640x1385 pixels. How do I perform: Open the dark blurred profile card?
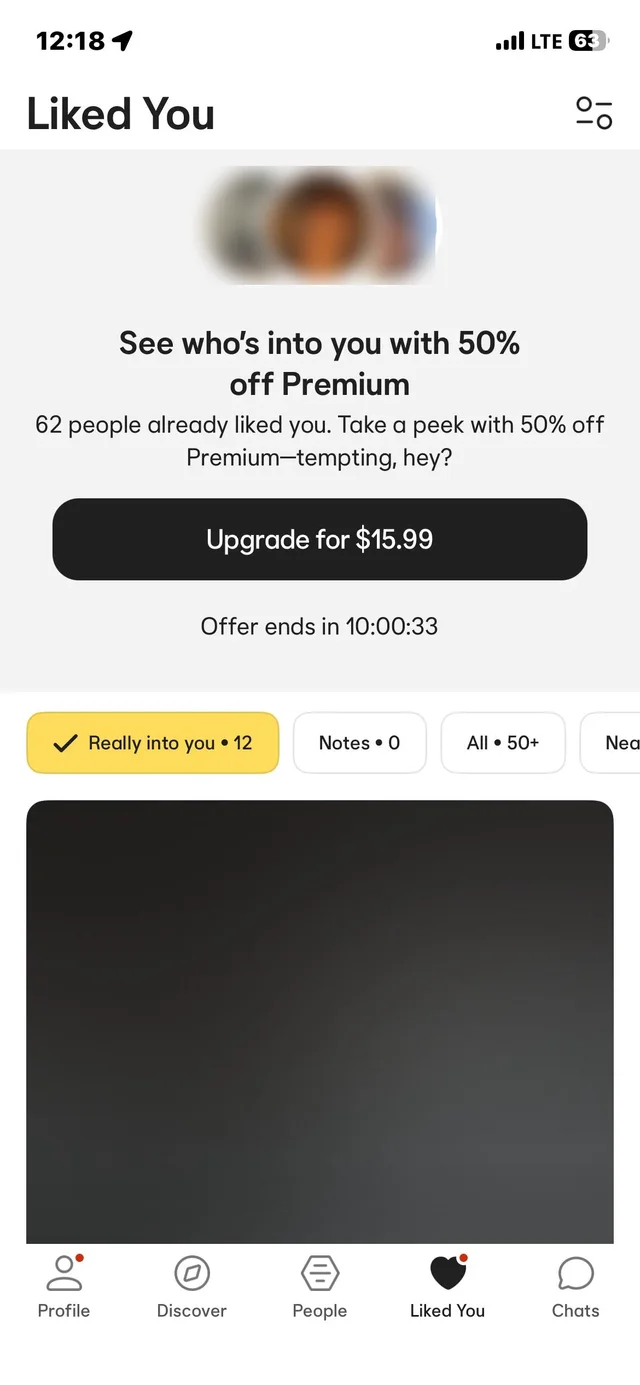[320, 1022]
